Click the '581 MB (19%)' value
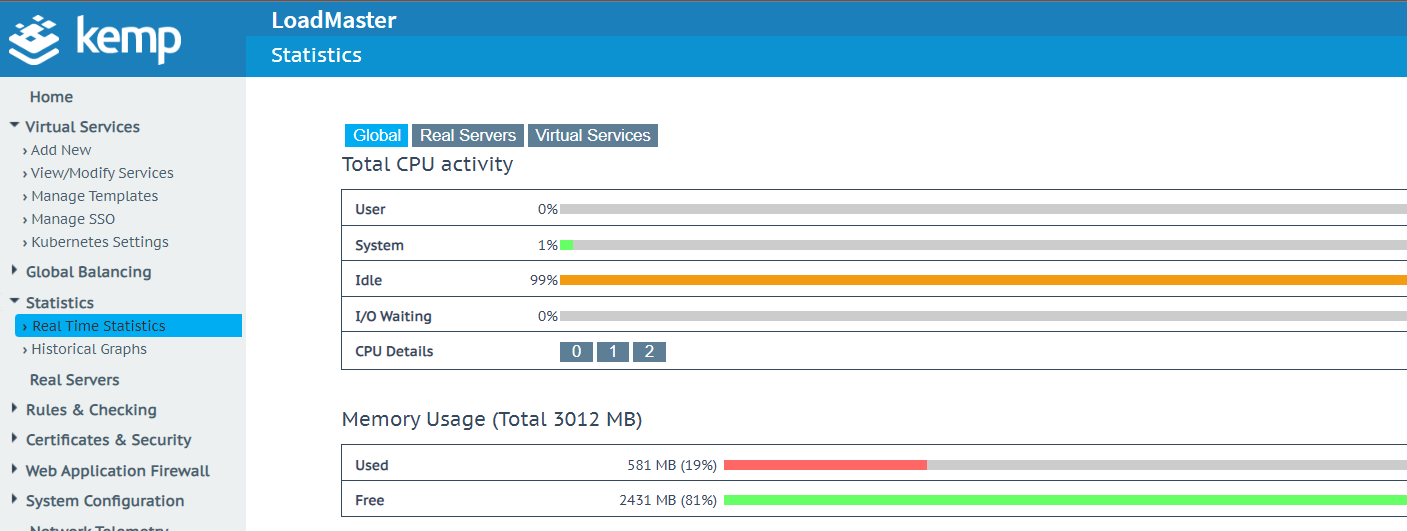The image size is (1407, 531). tap(672, 465)
